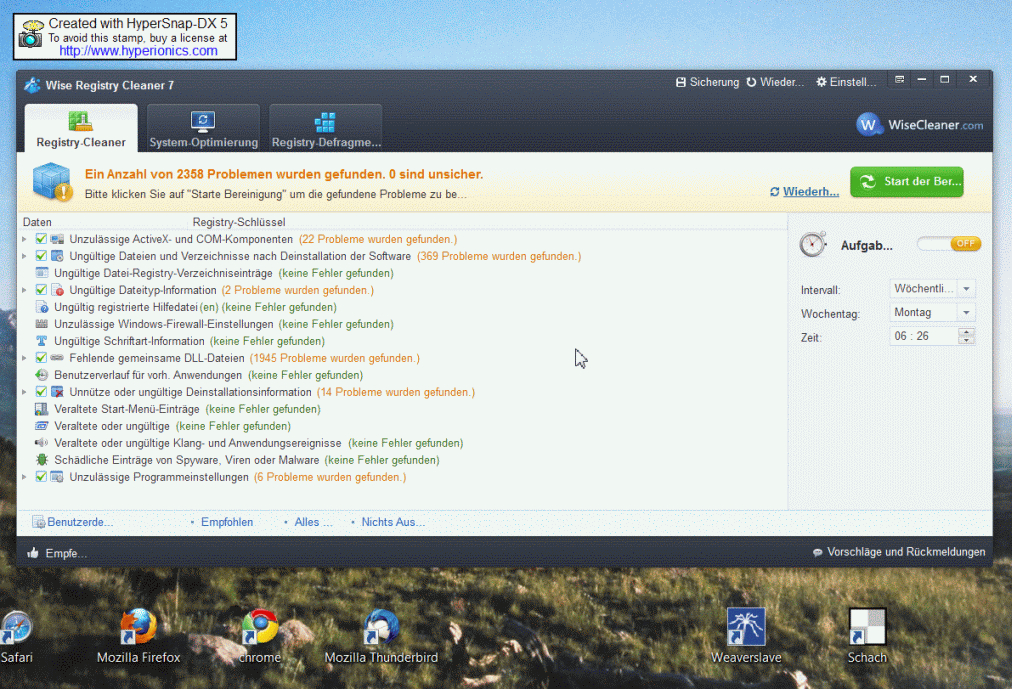Viewport: 1012px width, 689px height.
Task: Click the toolbar menu icon beside minimize
Action: (900, 79)
